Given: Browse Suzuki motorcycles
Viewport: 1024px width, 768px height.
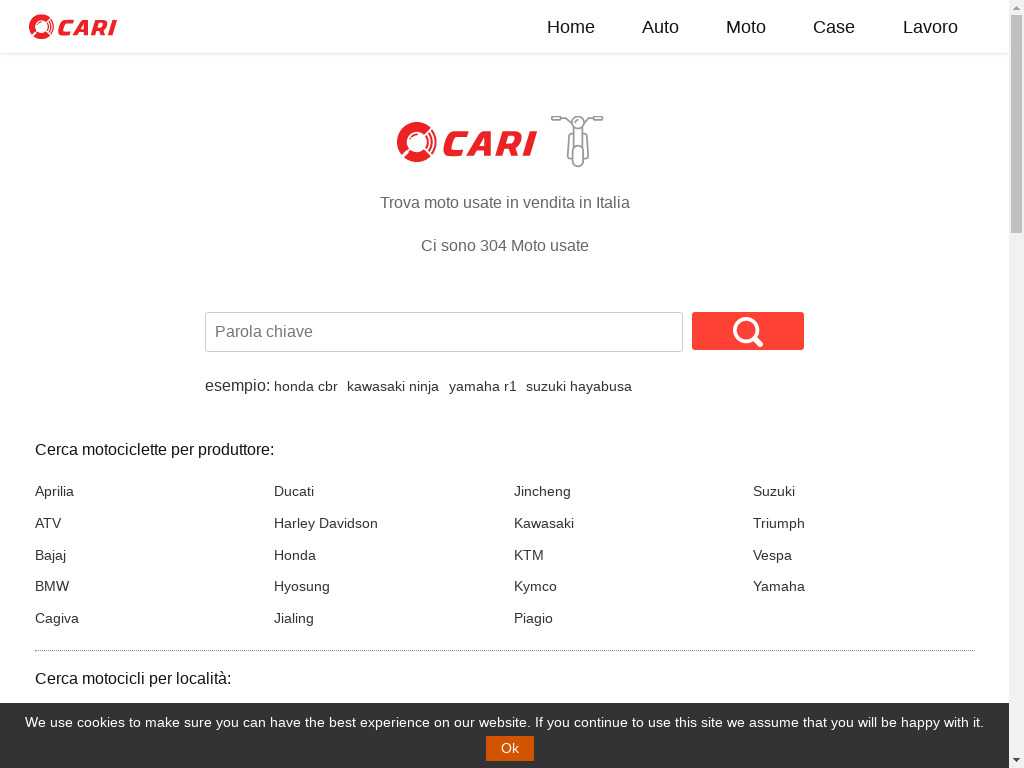Looking at the screenshot, I should (x=774, y=491).
